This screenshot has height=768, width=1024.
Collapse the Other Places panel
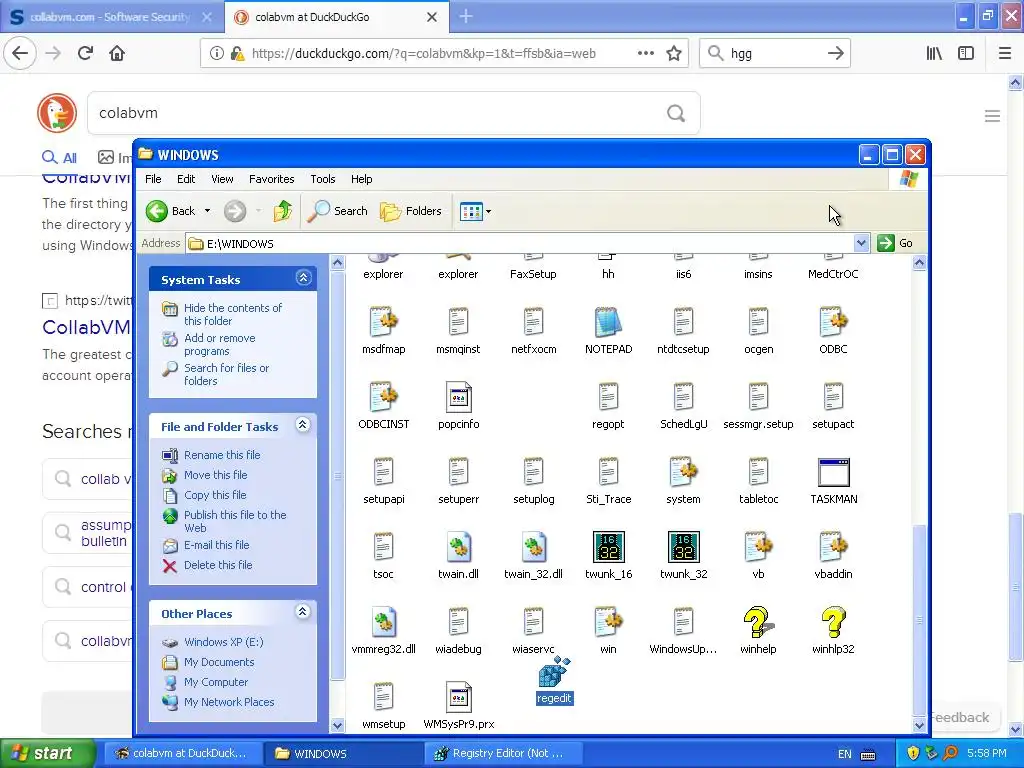click(x=302, y=612)
